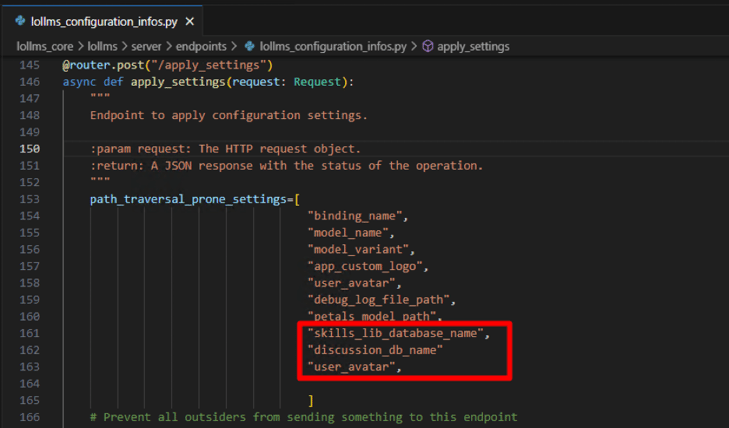Click line number 150 in the gutter
The image size is (729, 428).
pos(29,149)
